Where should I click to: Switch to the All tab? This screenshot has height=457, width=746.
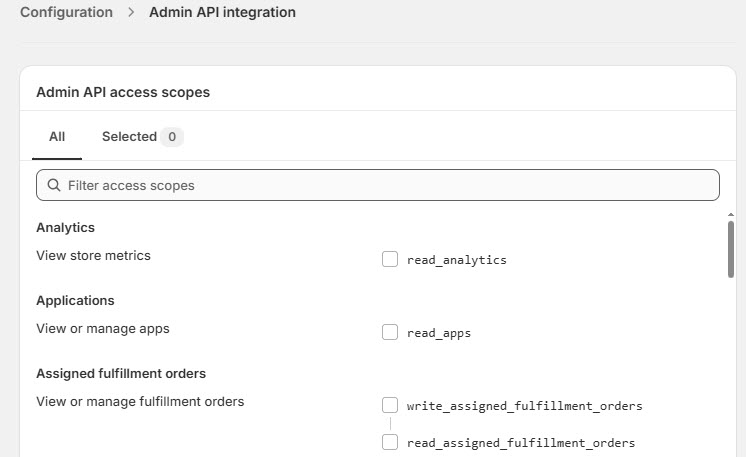tap(57, 137)
